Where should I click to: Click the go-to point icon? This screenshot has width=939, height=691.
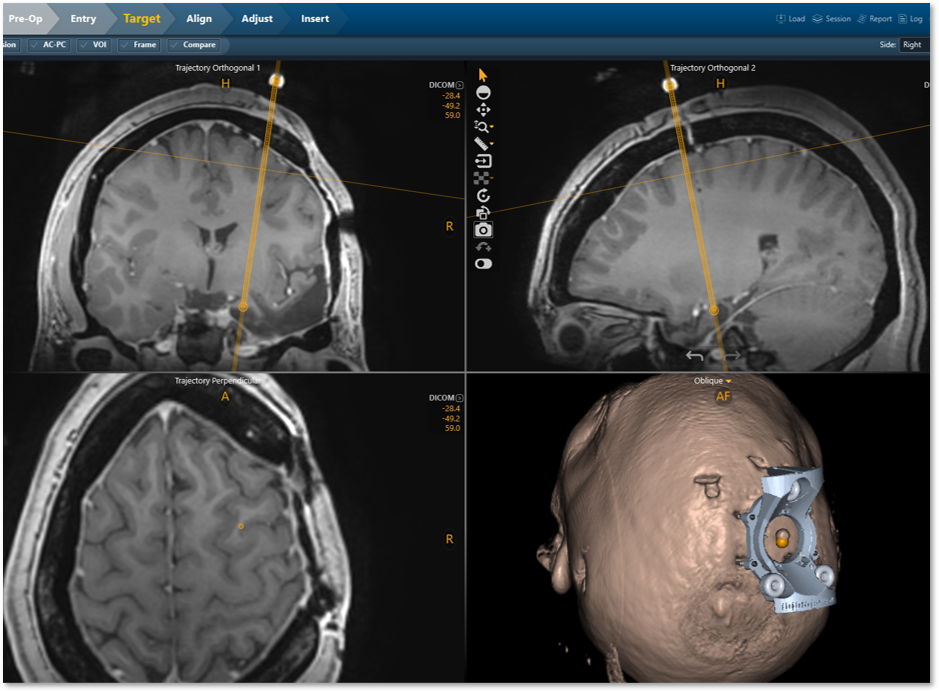click(483, 161)
